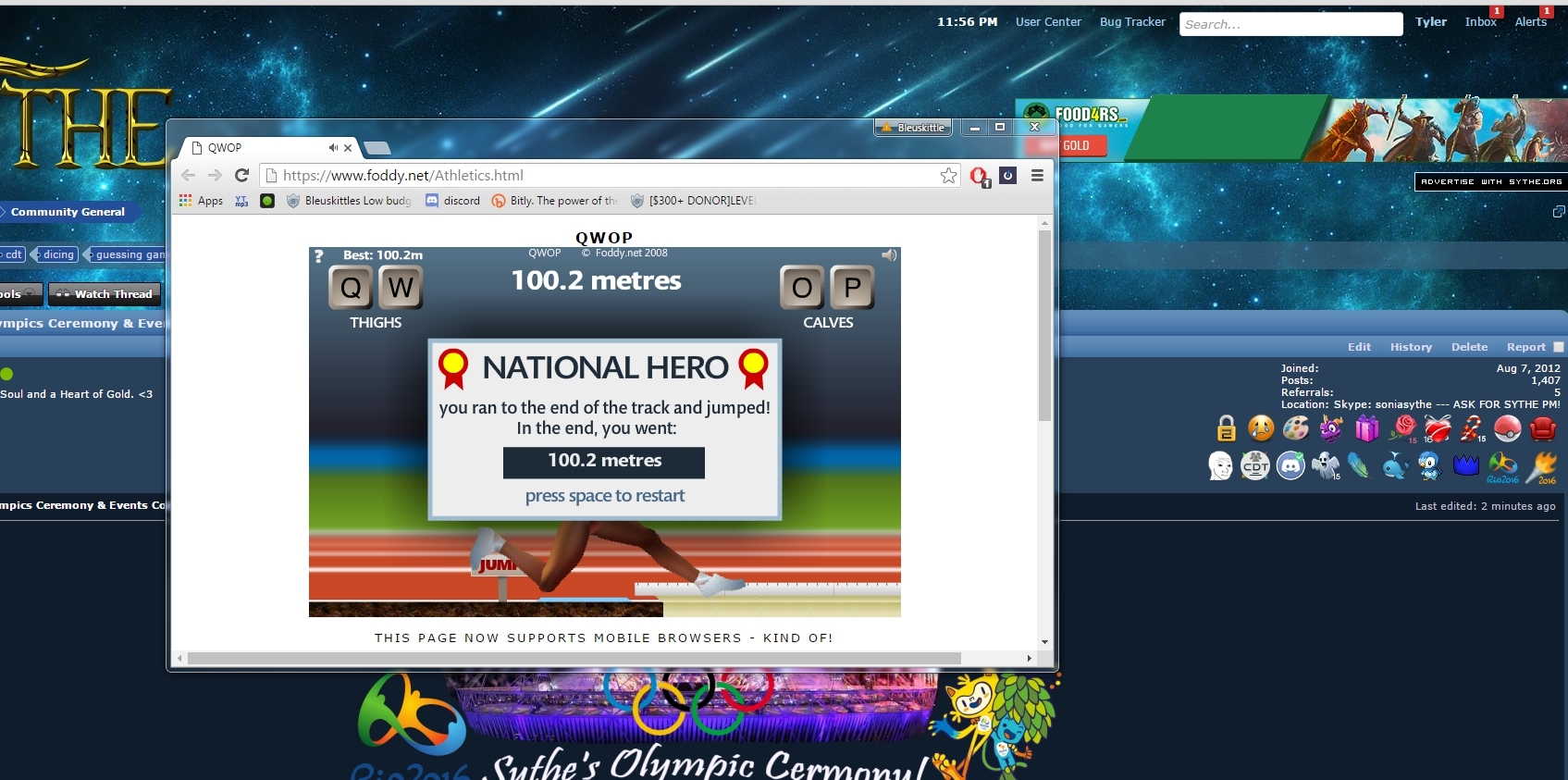Screen dimensions: 1568x780
Task: Open the green circle bookmark
Action: (x=267, y=201)
